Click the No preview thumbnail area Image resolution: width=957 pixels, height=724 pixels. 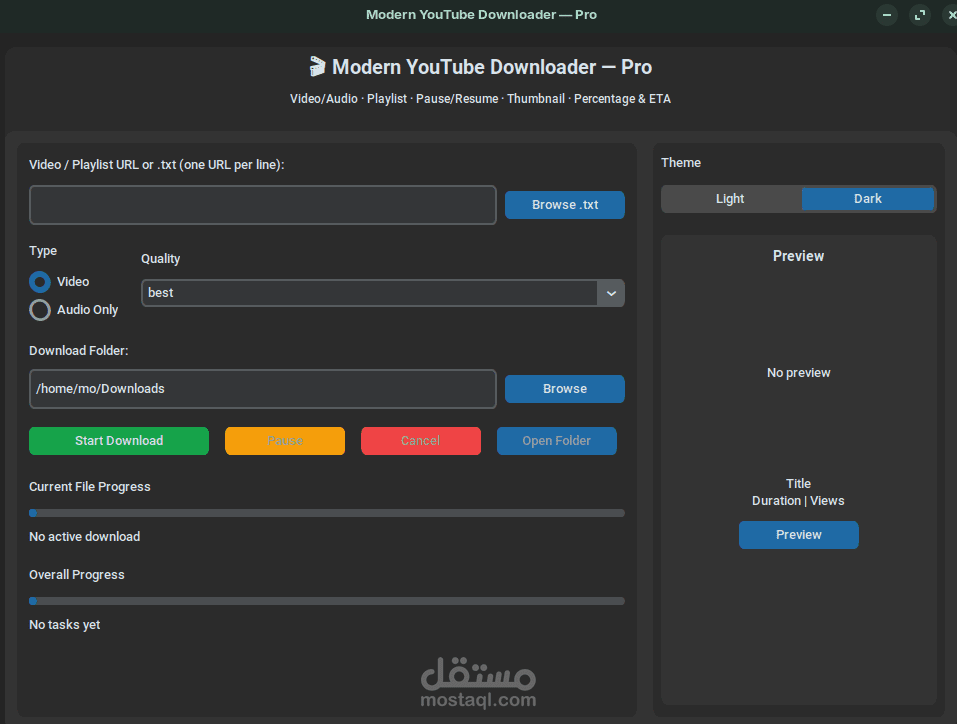coord(798,372)
